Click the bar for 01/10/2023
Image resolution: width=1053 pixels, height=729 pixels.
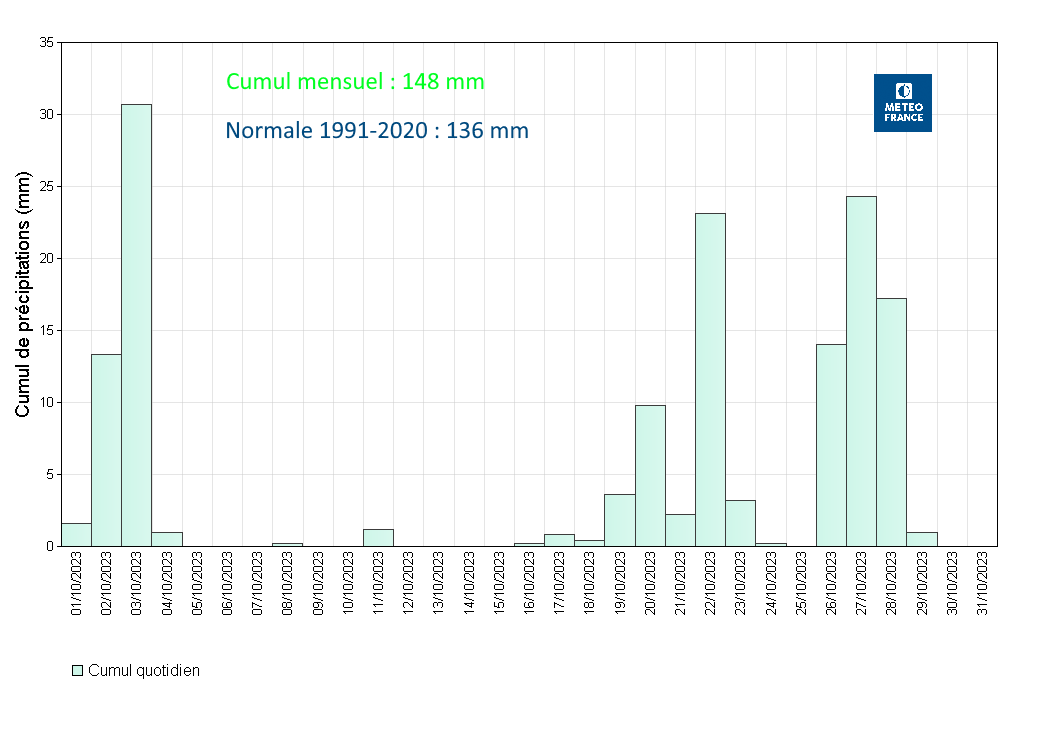point(77,535)
